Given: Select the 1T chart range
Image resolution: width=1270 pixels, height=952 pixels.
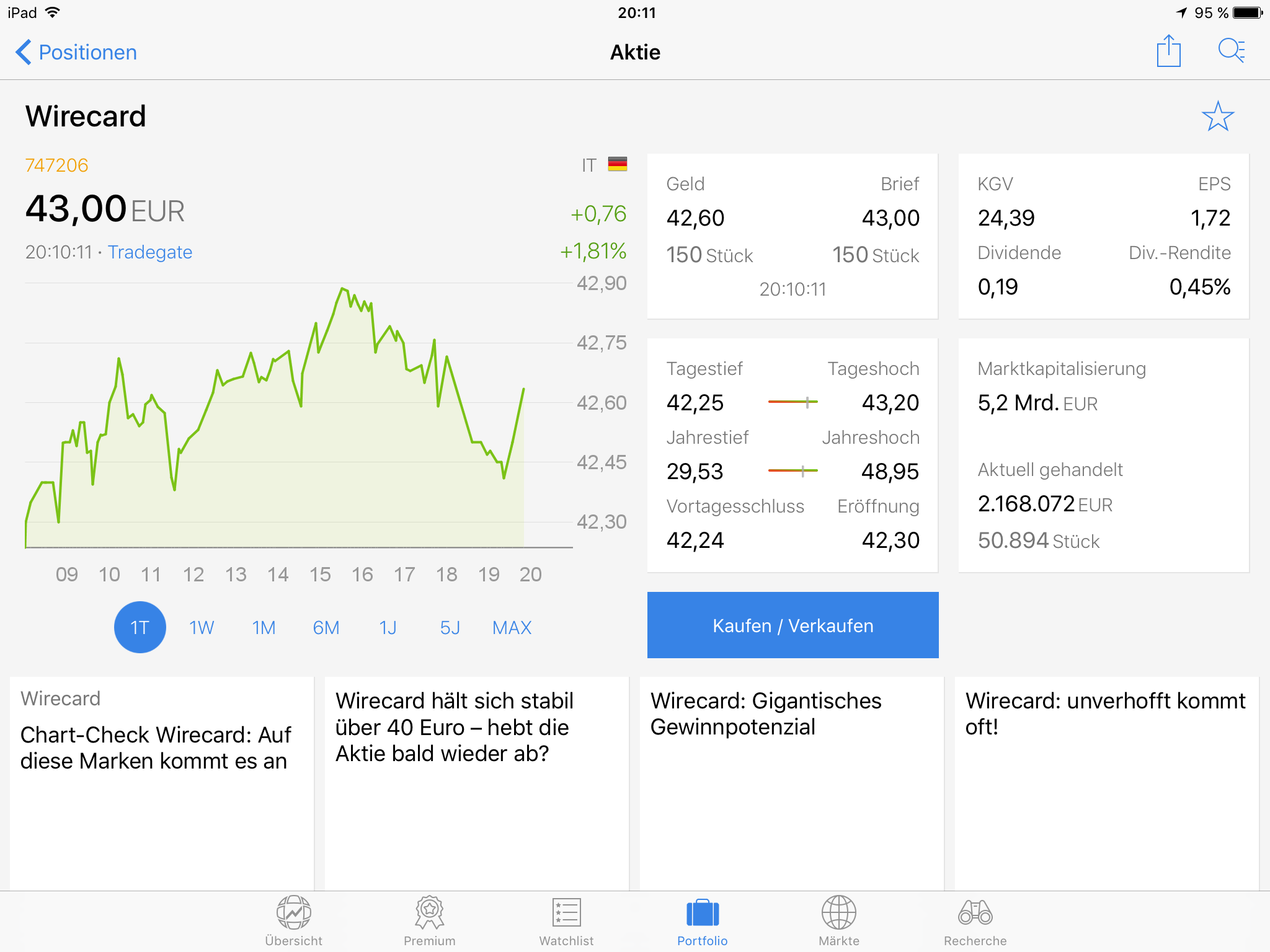Looking at the screenshot, I should 140,627.
